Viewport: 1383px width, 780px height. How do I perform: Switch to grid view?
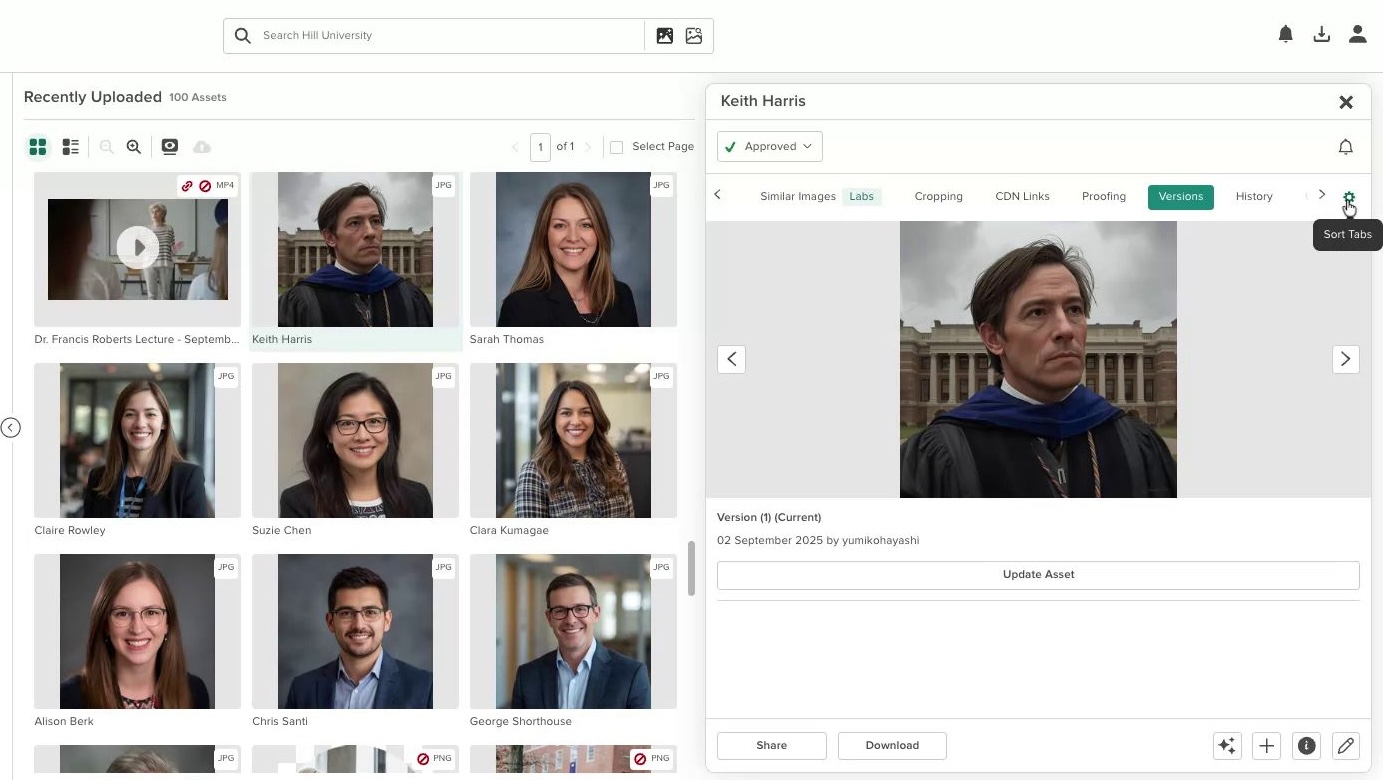(x=38, y=147)
